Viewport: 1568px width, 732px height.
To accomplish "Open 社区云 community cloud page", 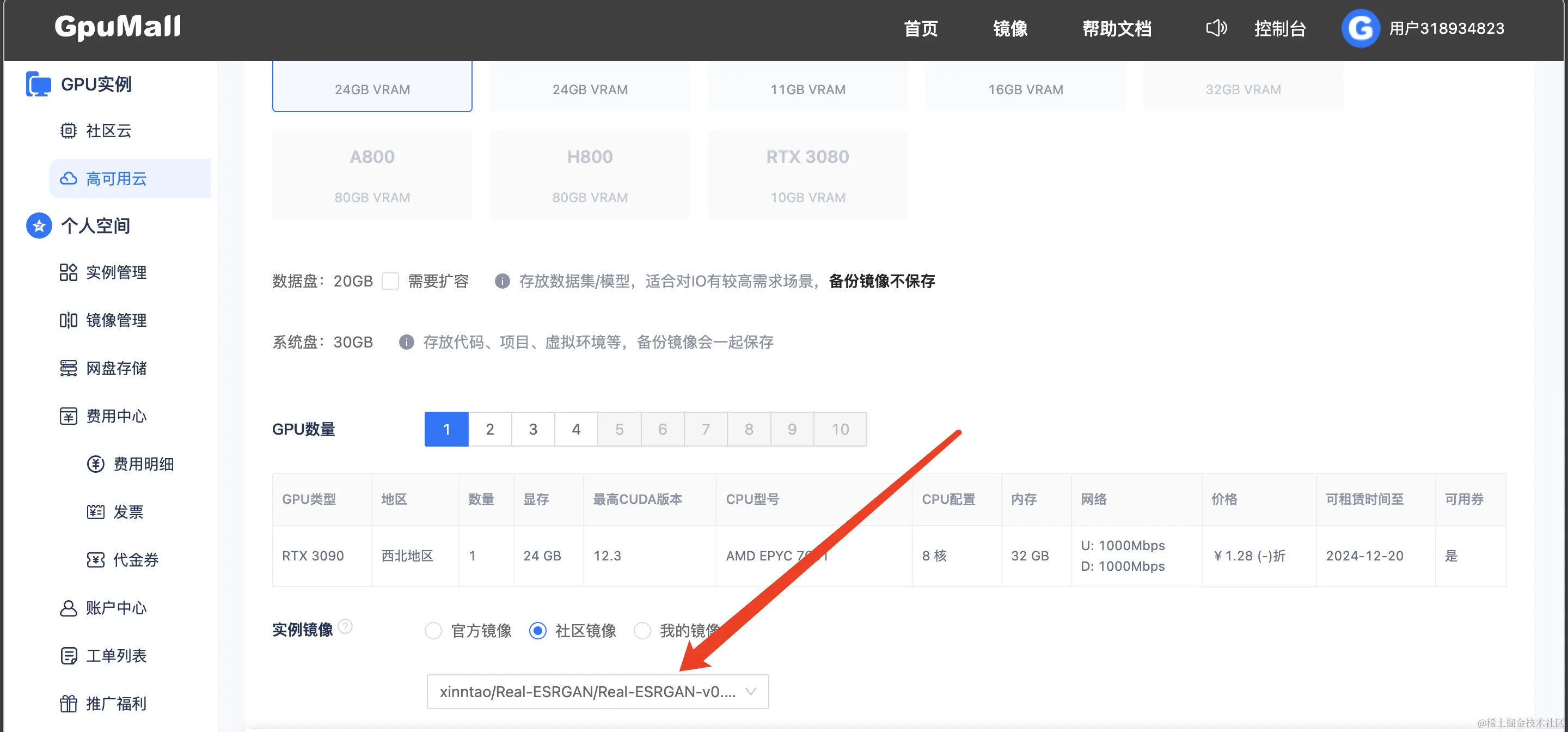I will 108,131.
